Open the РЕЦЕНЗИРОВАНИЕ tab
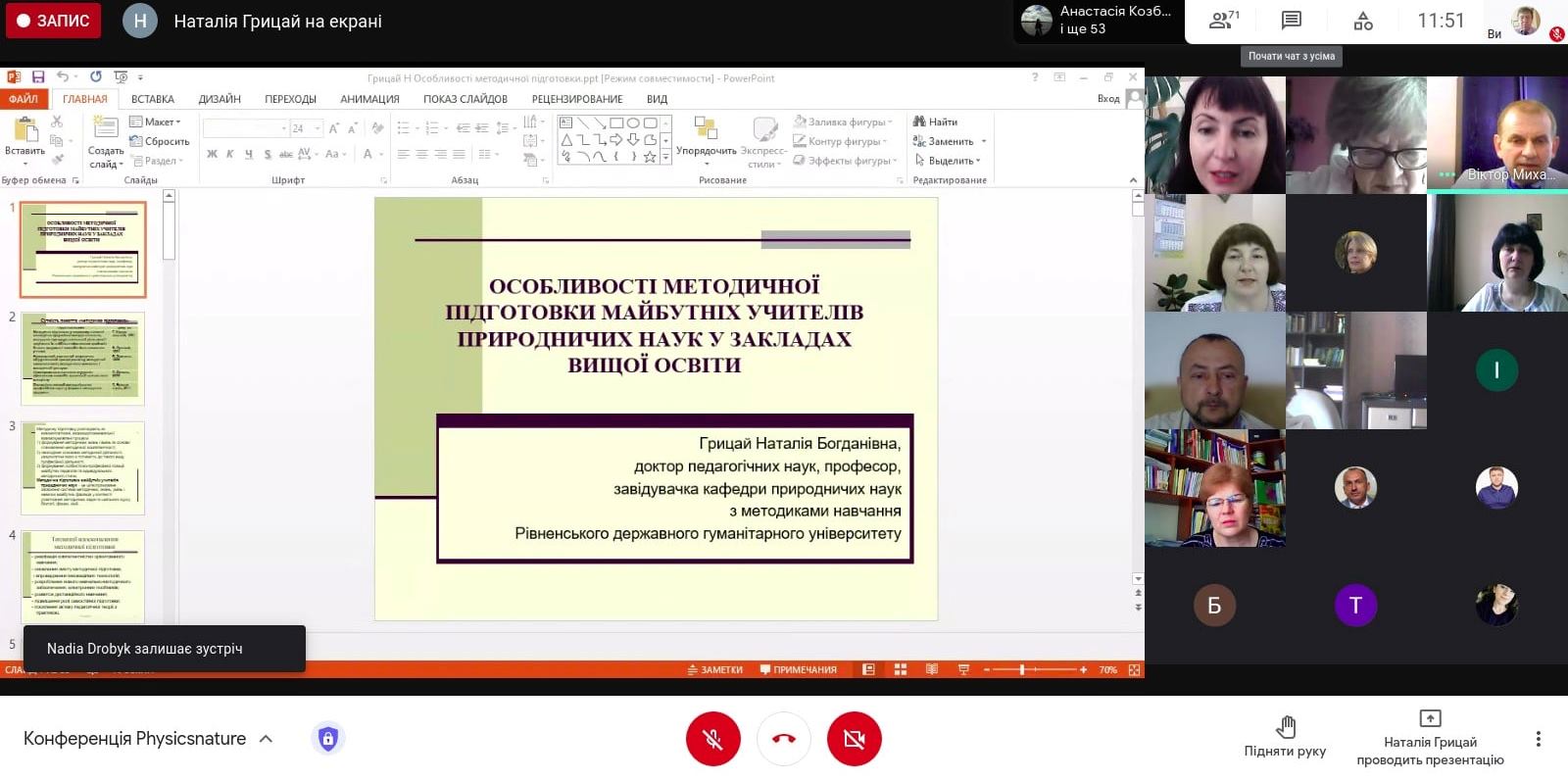Screen dimensions: 1568x782 pyautogui.click(x=577, y=99)
